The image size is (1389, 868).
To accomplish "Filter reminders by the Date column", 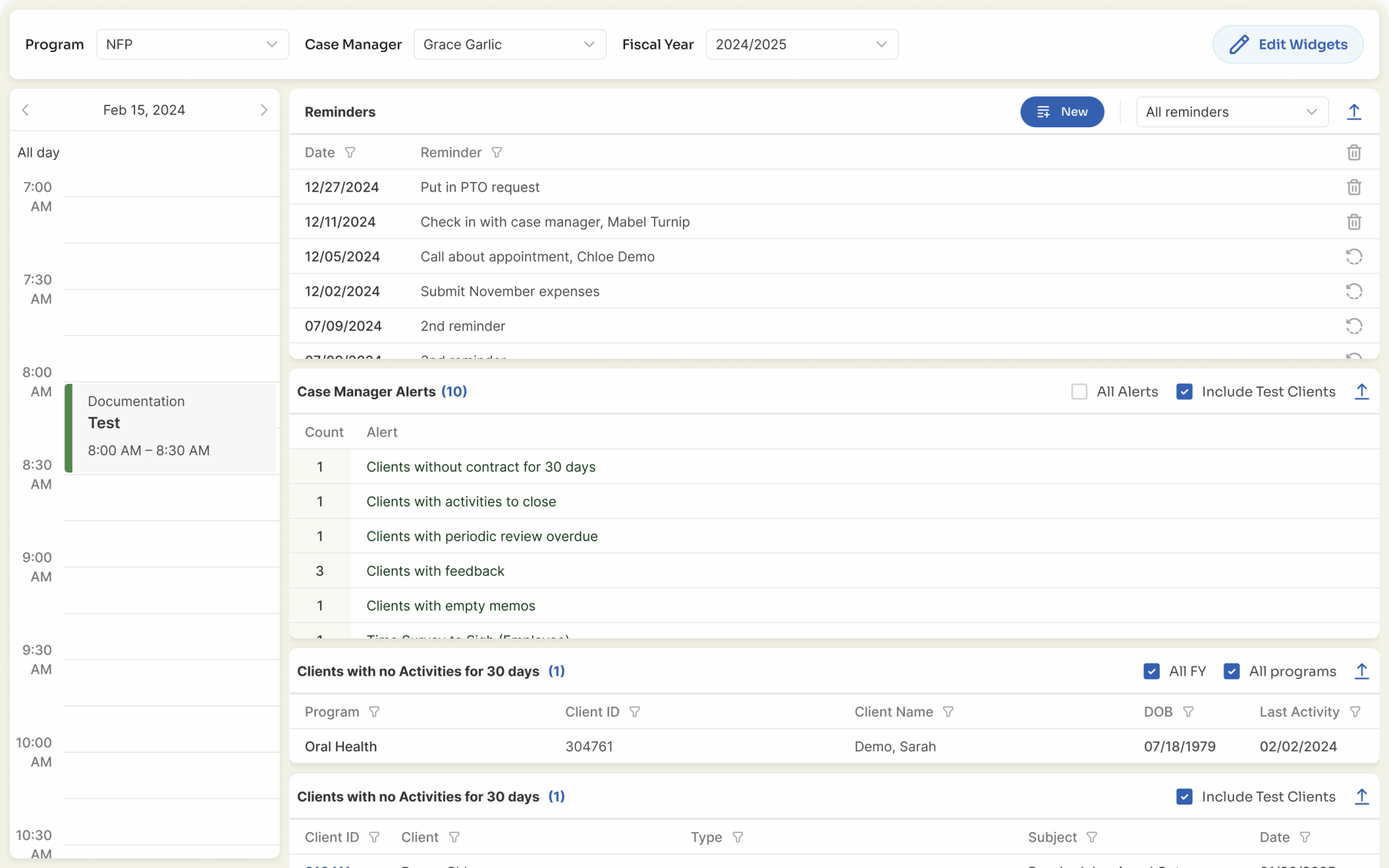I will 350,152.
